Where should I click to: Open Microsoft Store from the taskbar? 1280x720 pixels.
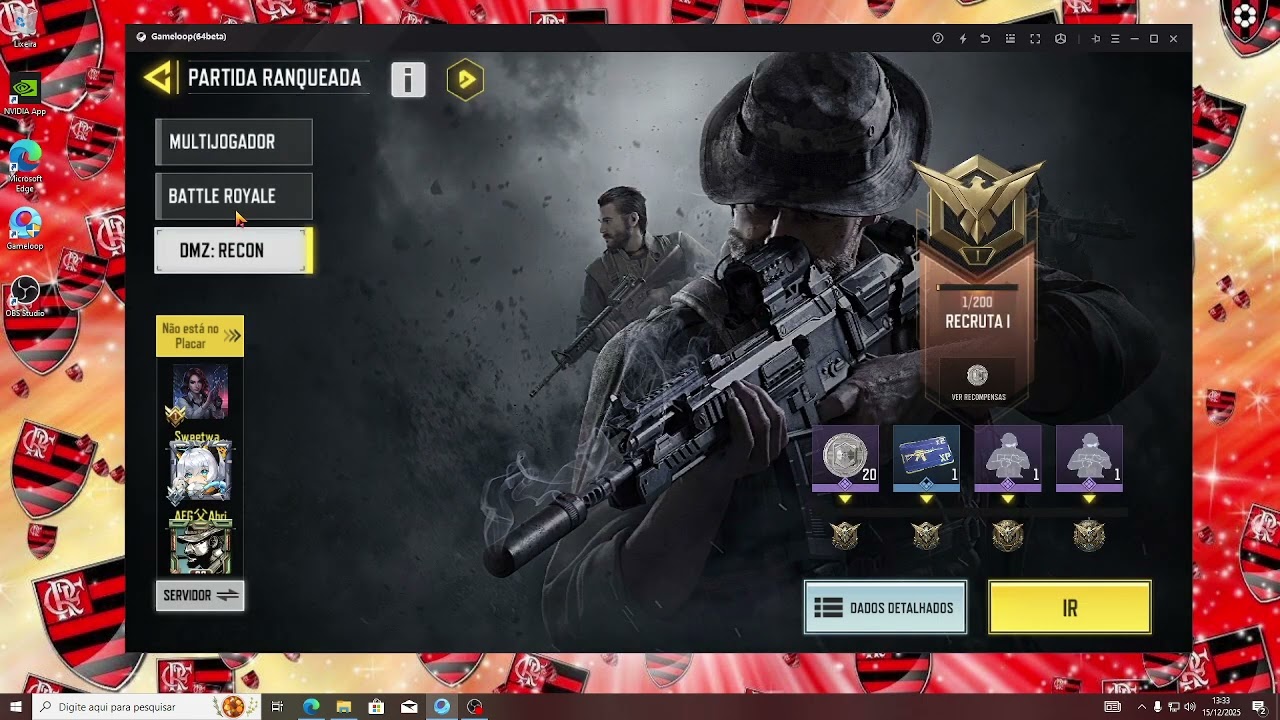376,707
